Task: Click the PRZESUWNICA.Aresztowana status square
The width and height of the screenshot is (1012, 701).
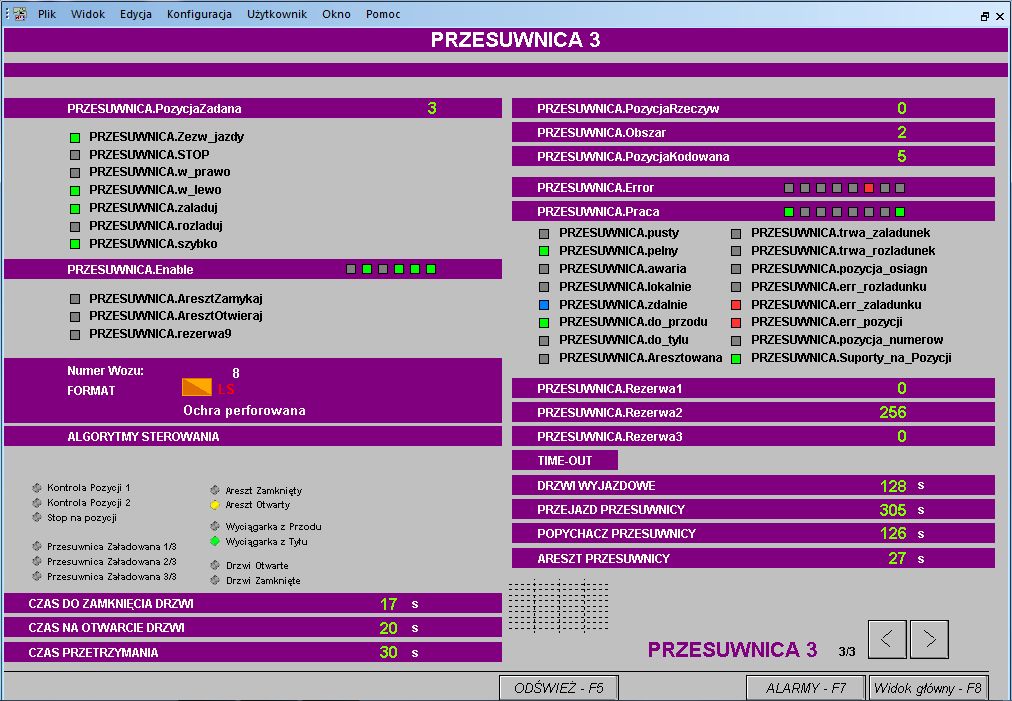Action: pyautogui.click(x=544, y=358)
